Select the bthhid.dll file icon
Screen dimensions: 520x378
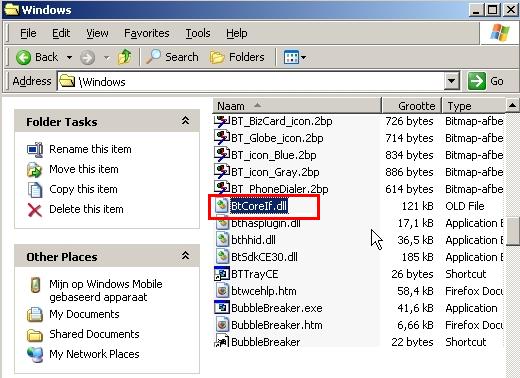coord(222,240)
